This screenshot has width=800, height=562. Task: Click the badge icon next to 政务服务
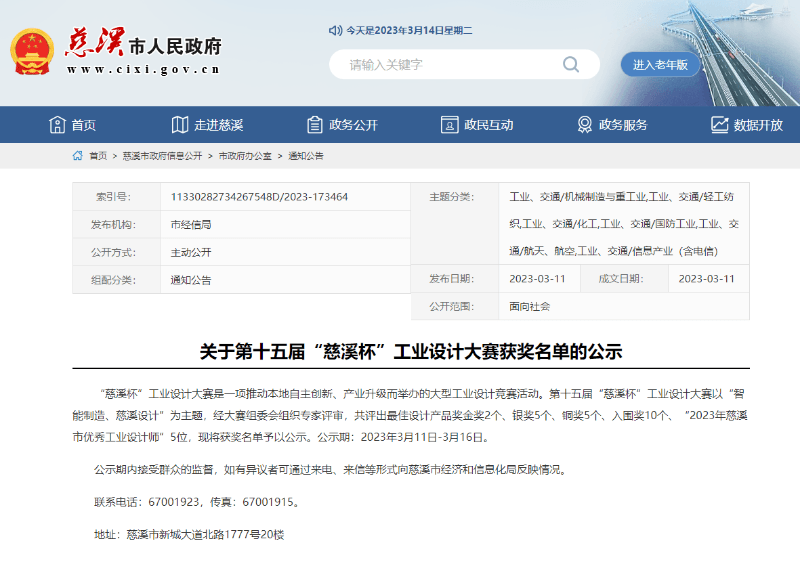point(585,124)
